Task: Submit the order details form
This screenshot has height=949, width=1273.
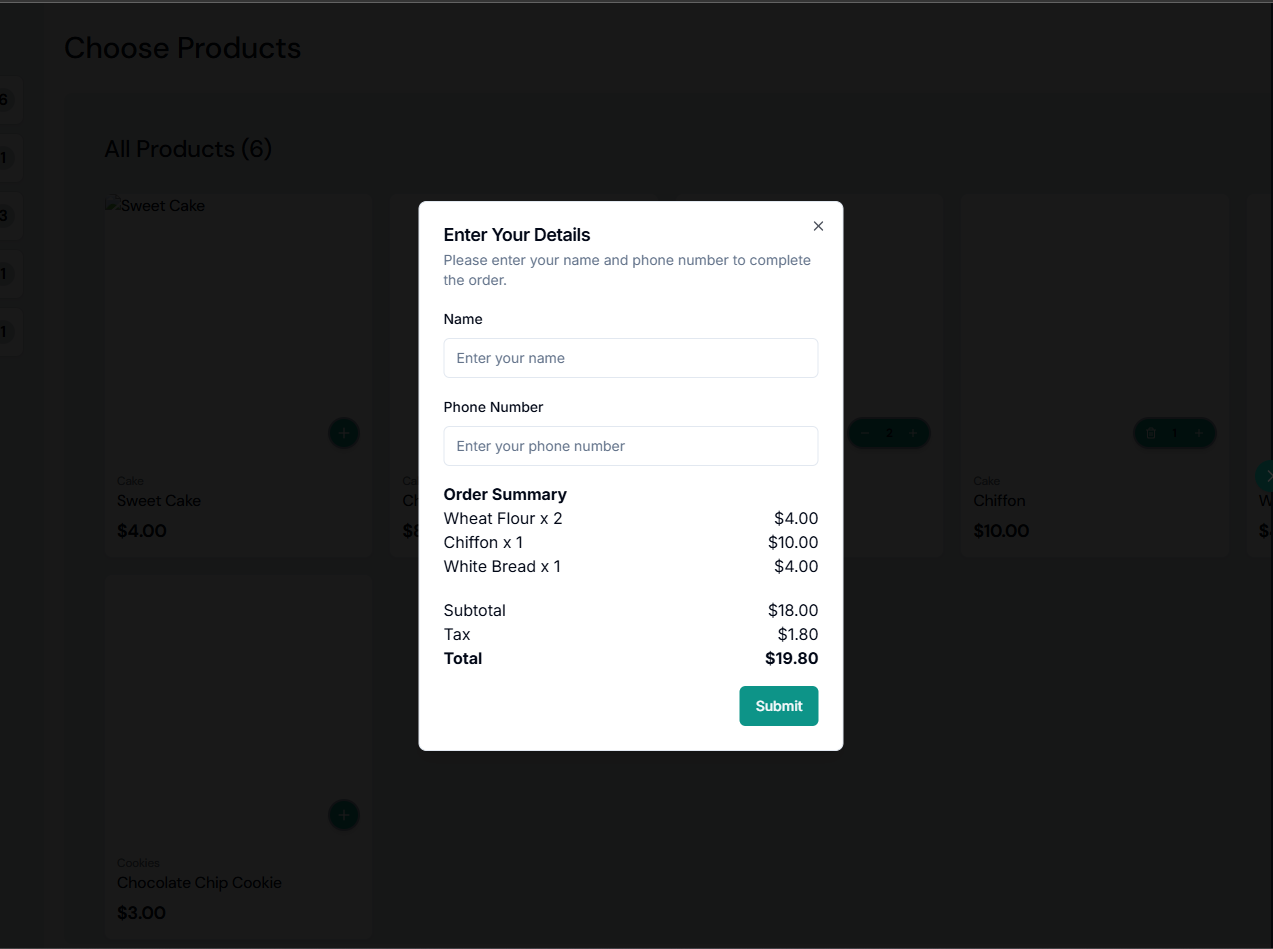Action: tap(779, 706)
